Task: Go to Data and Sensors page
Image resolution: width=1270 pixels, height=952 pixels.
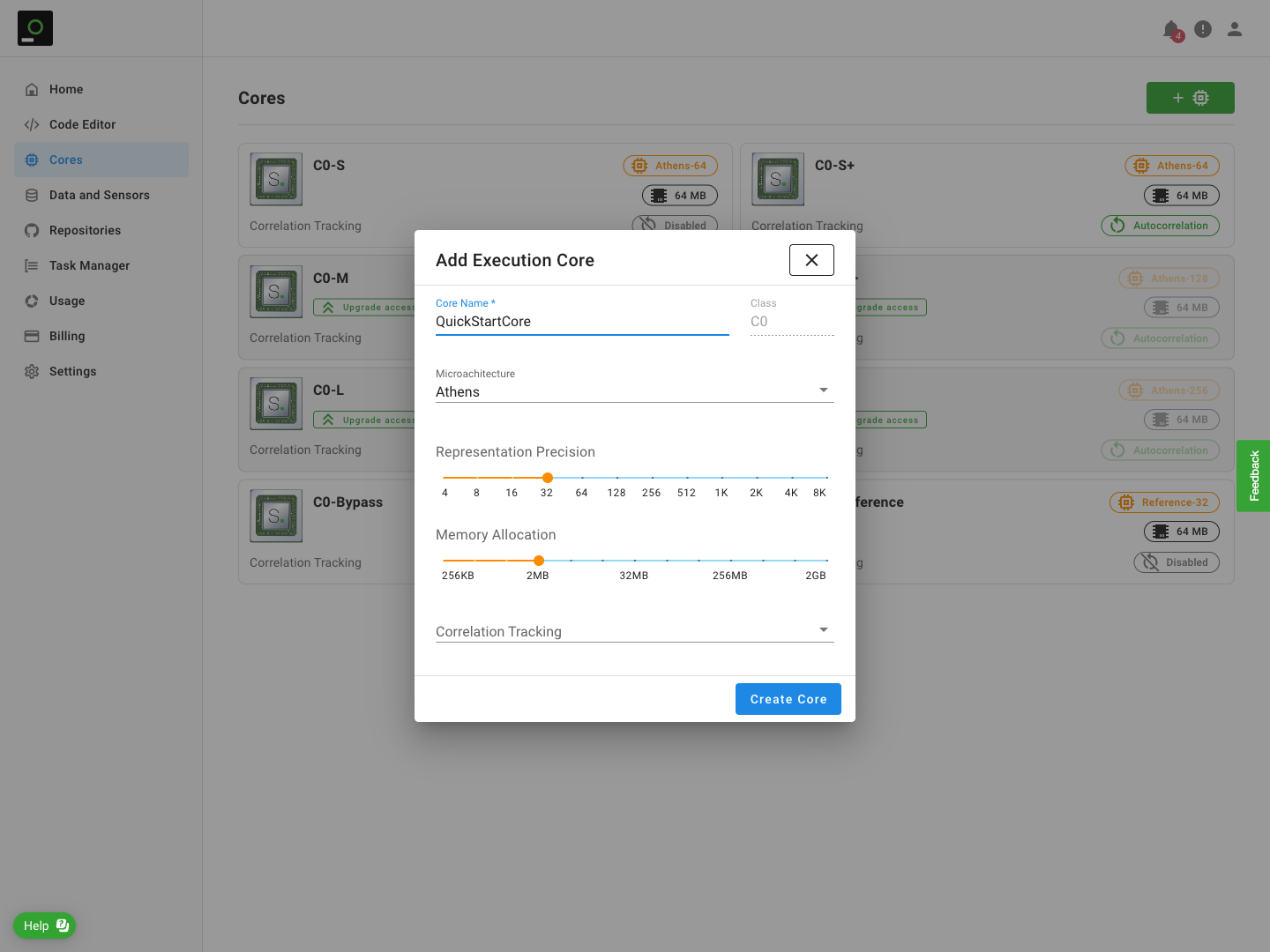Action: pos(99,195)
